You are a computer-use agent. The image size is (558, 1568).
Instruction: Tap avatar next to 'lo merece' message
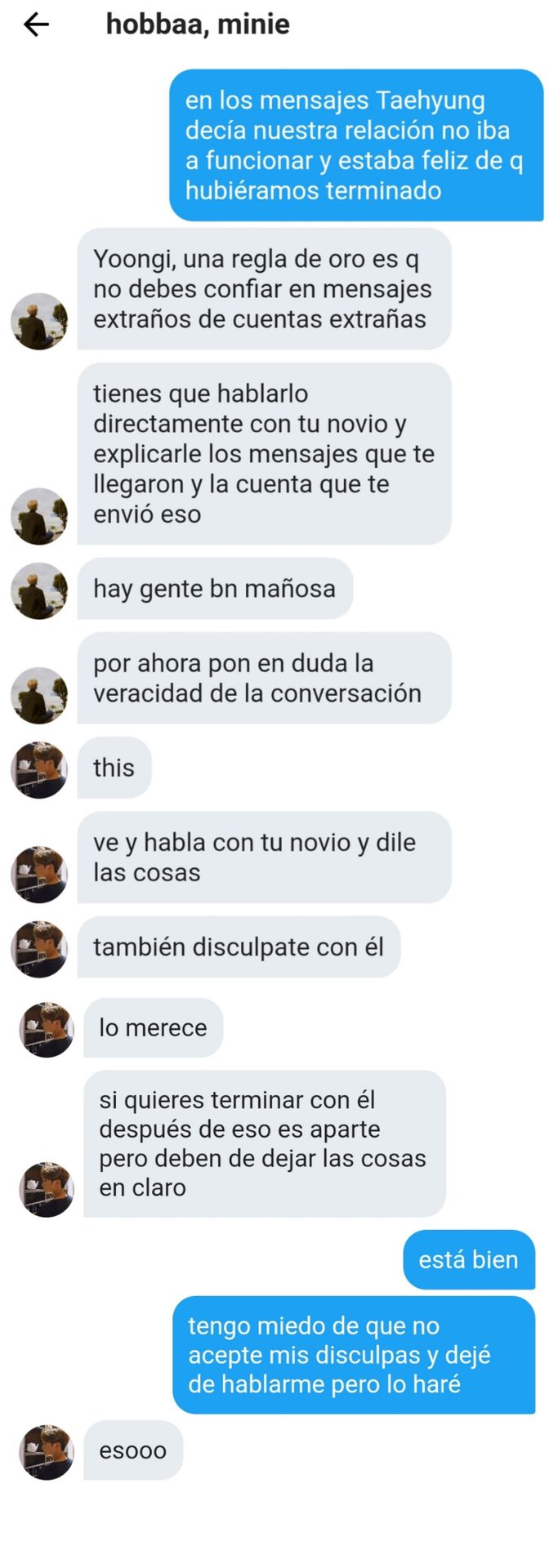click(x=47, y=1030)
